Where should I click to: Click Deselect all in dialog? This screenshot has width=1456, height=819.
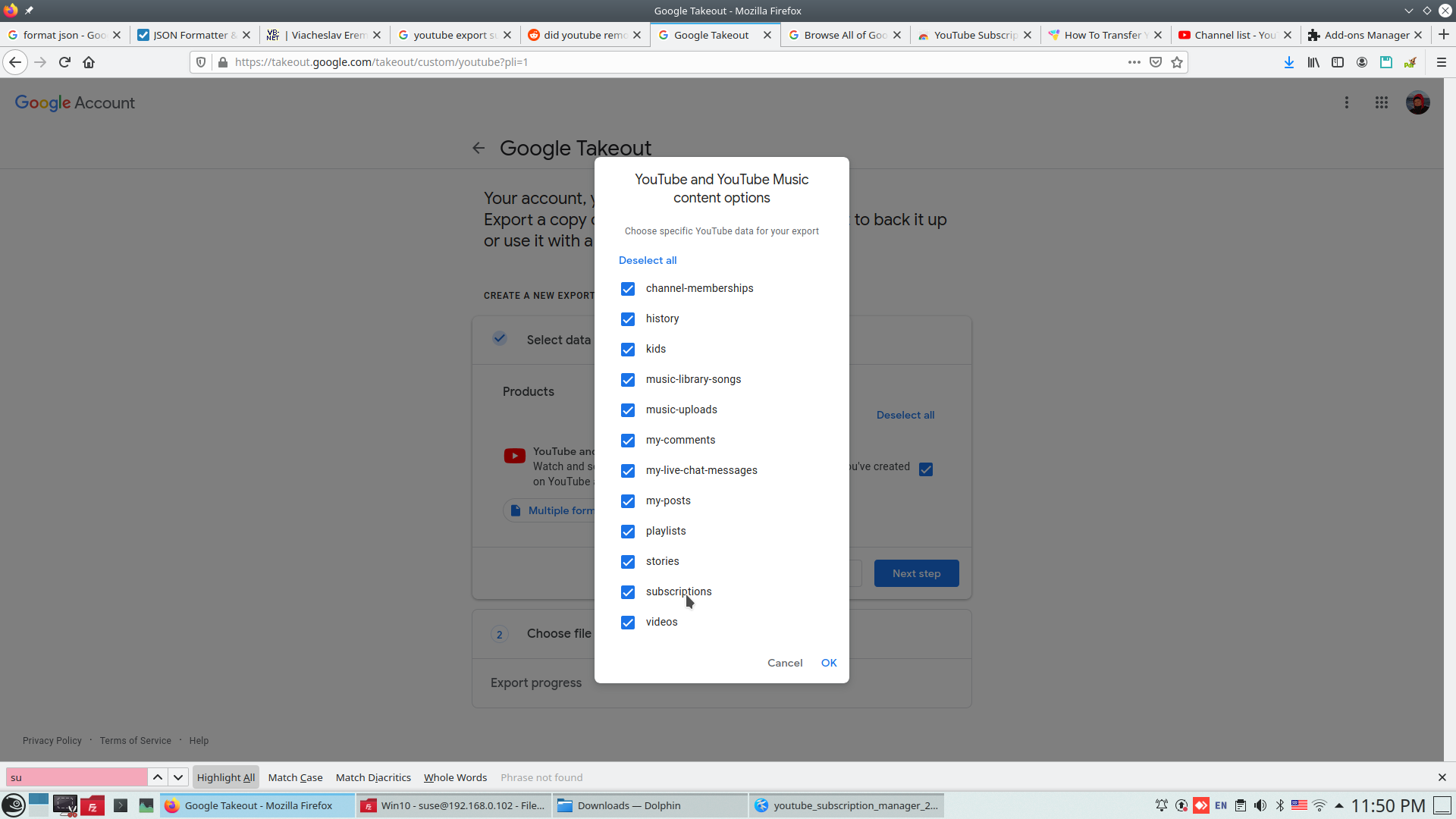pyautogui.click(x=648, y=260)
